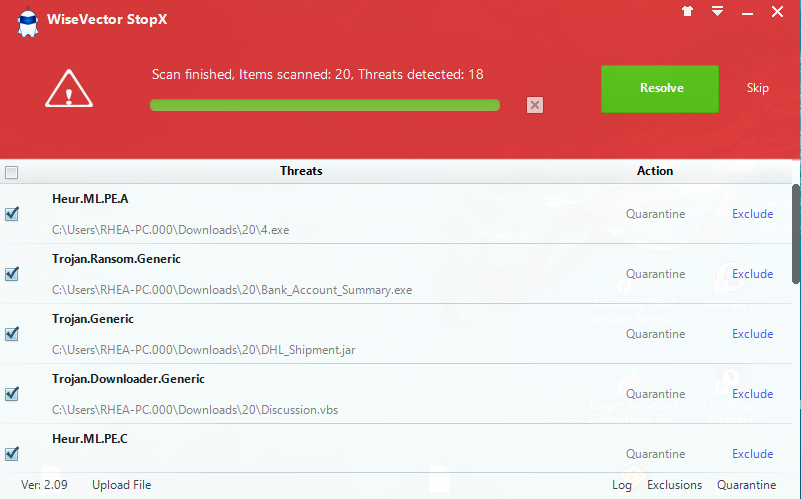Open the Quarantine manager in footer
801x499 pixels.
tap(746, 485)
